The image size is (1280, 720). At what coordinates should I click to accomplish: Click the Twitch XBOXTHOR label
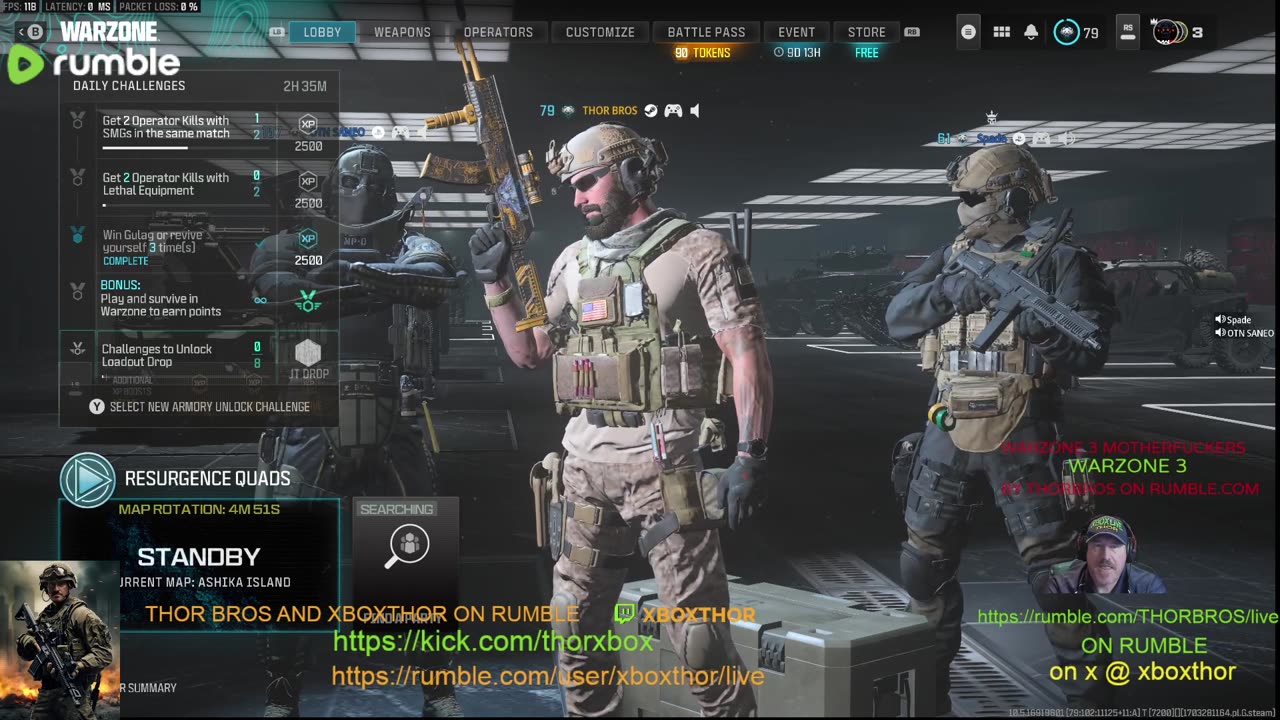(685, 614)
